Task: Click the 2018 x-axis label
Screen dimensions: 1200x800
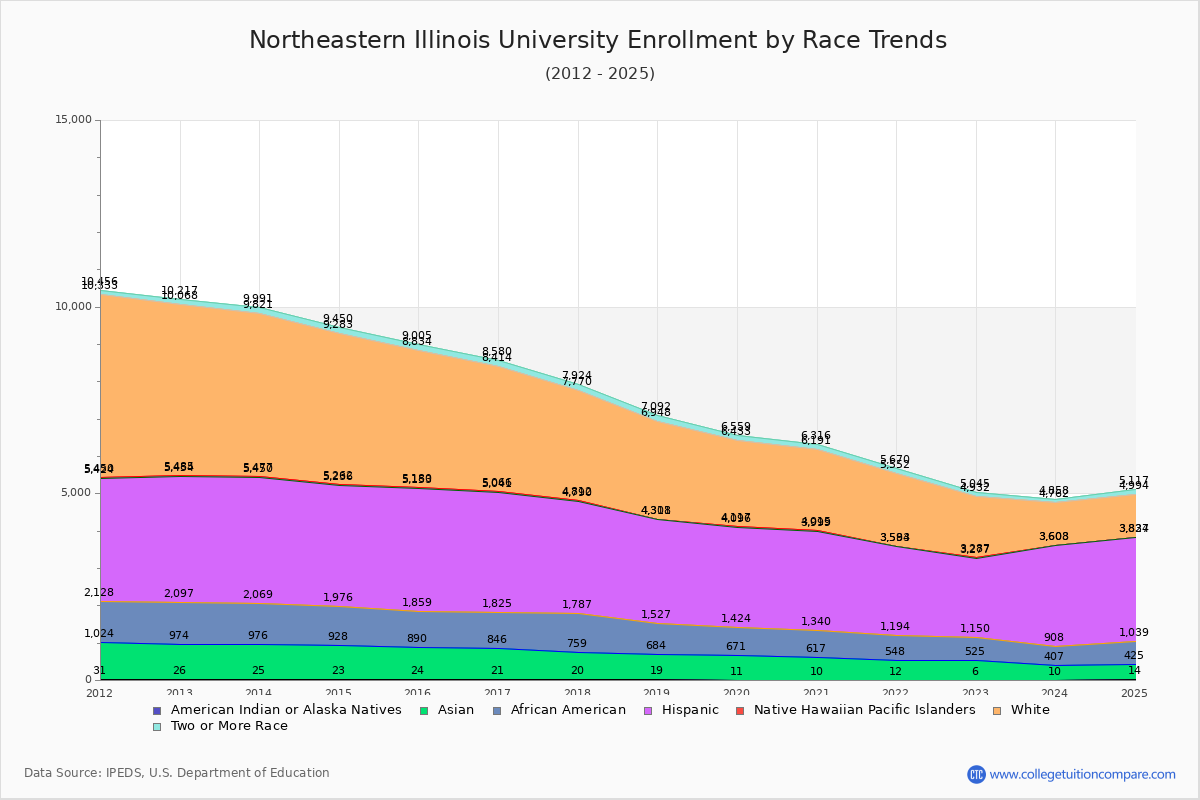Action: pyautogui.click(x=578, y=693)
